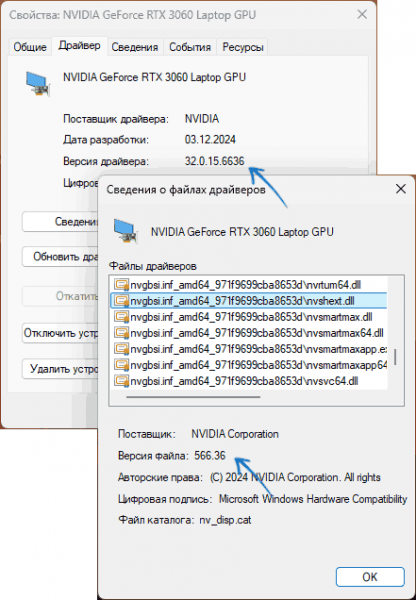Click the Поставщик драйвера value NVIDIA

[202, 119]
